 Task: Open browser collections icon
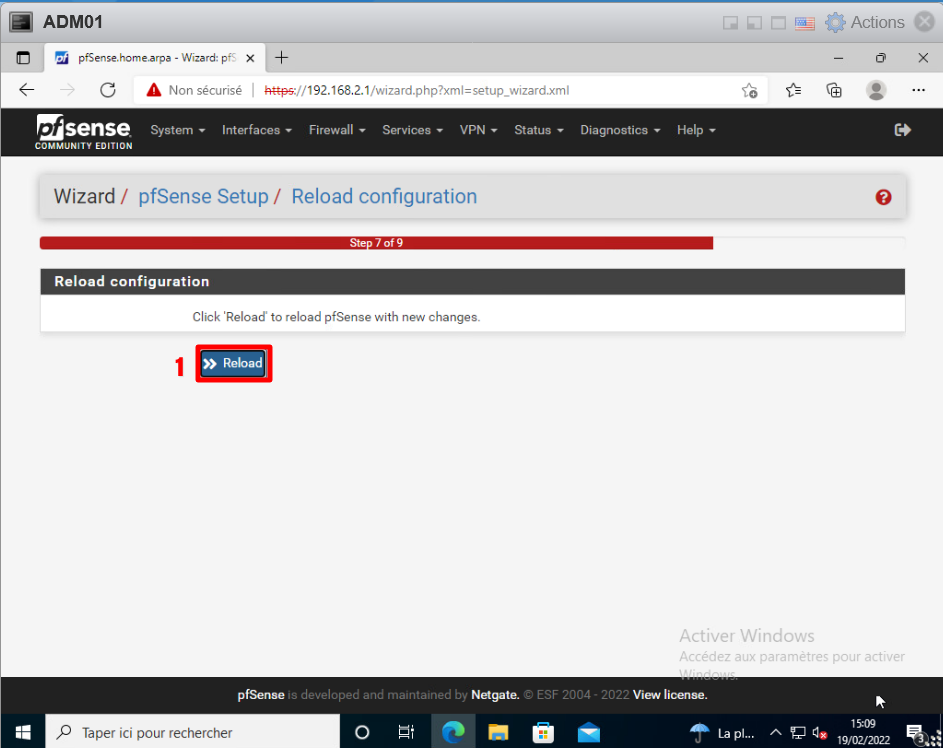834,90
